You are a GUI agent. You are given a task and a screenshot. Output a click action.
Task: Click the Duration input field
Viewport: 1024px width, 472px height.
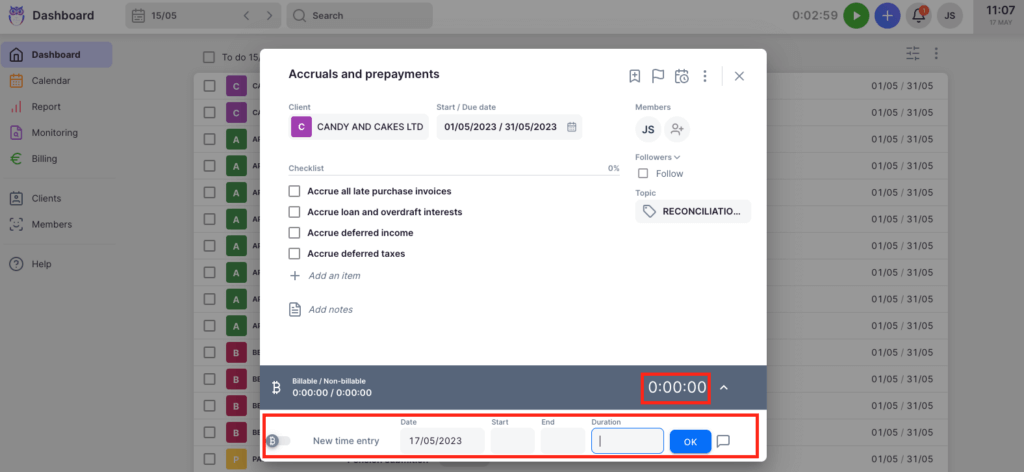click(x=627, y=441)
